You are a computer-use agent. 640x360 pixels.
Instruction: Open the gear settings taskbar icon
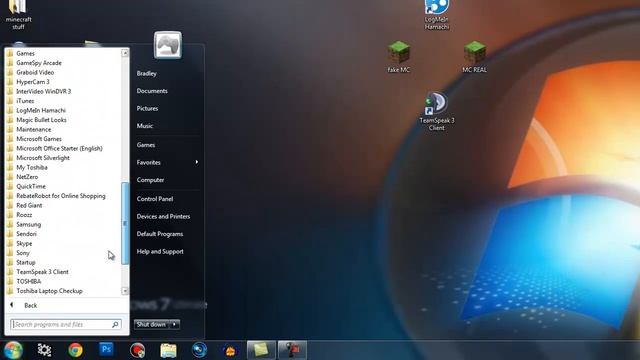[44, 350]
